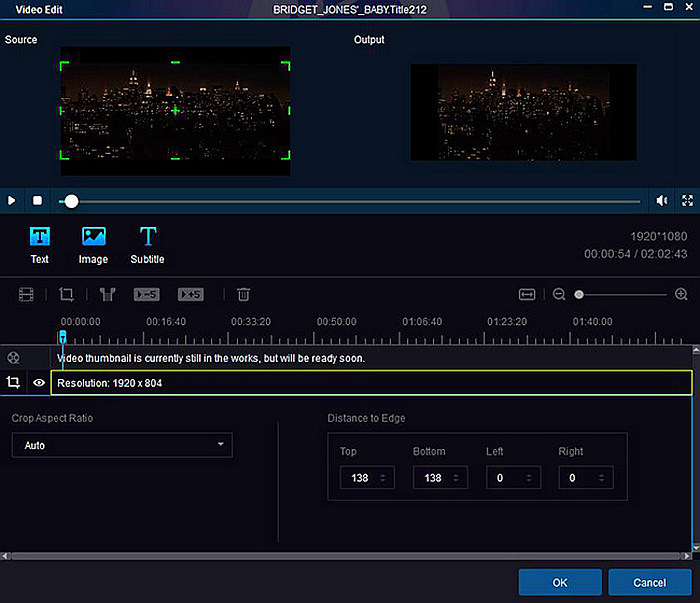Click the Left distance field

pos(513,478)
